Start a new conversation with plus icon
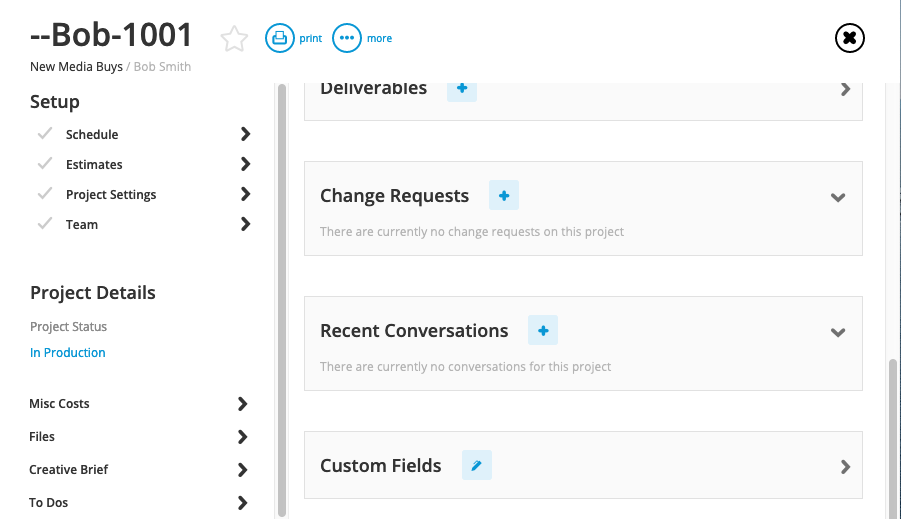The height and width of the screenshot is (519, 901). [543, 330]
